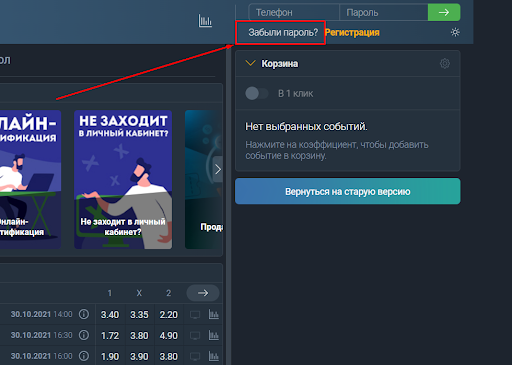The height and width of the screenshot is (365, 512).
Task: Show more markets with the arrow pill button
Action: [x=203, y=293]
